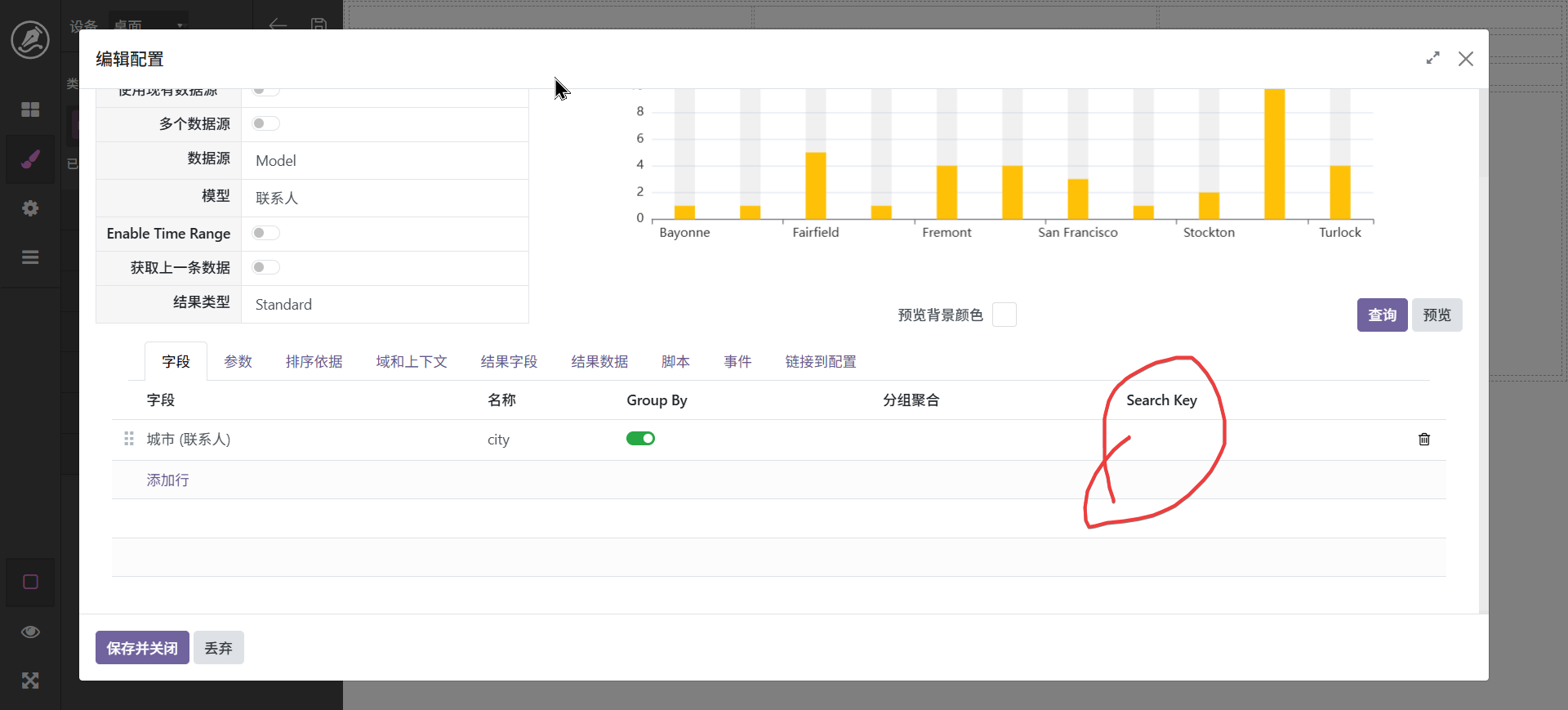The width and height of the screenshot is (1568, 710).
Task: Switch to the 参数 tab
Action: (238, 362)
